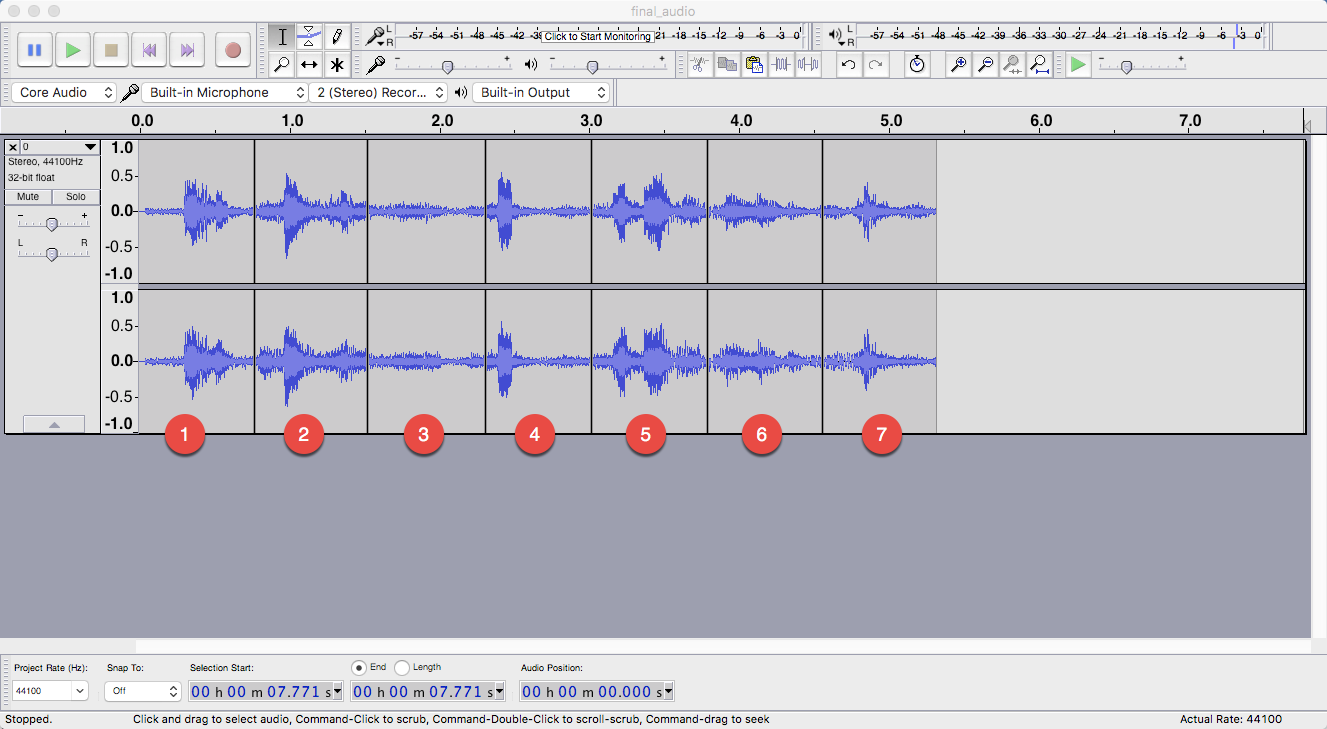Adjust the playback volume slider
1327x729 pixels.
593,67
